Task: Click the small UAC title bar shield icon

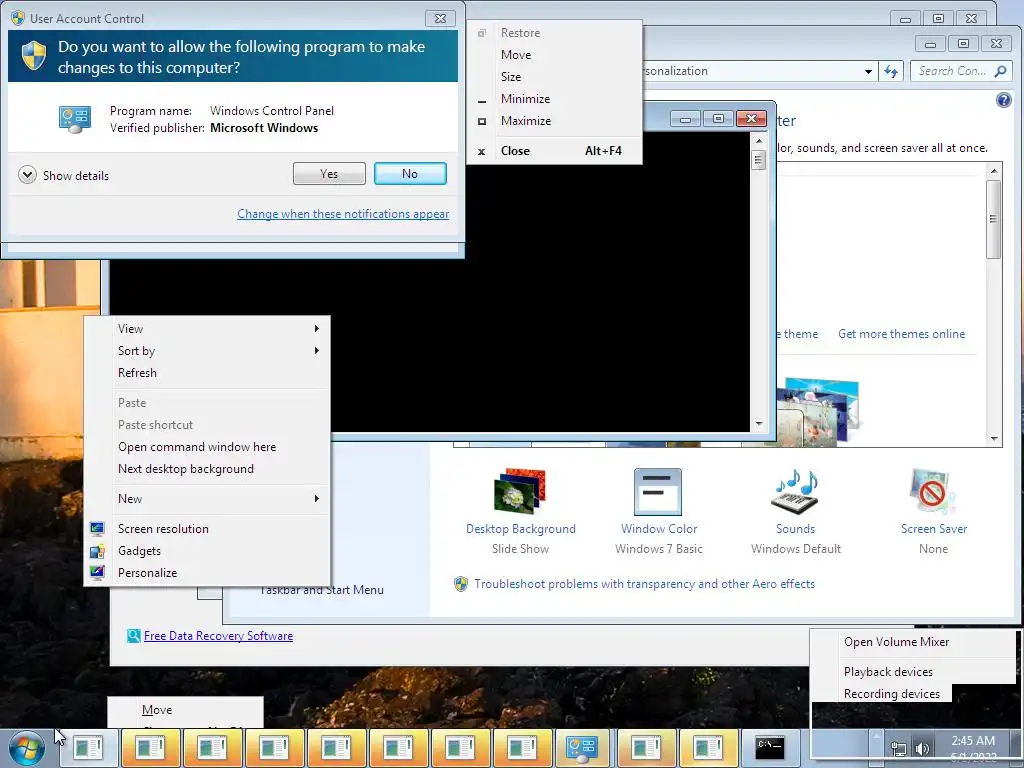Action: [x=18, y=18]
